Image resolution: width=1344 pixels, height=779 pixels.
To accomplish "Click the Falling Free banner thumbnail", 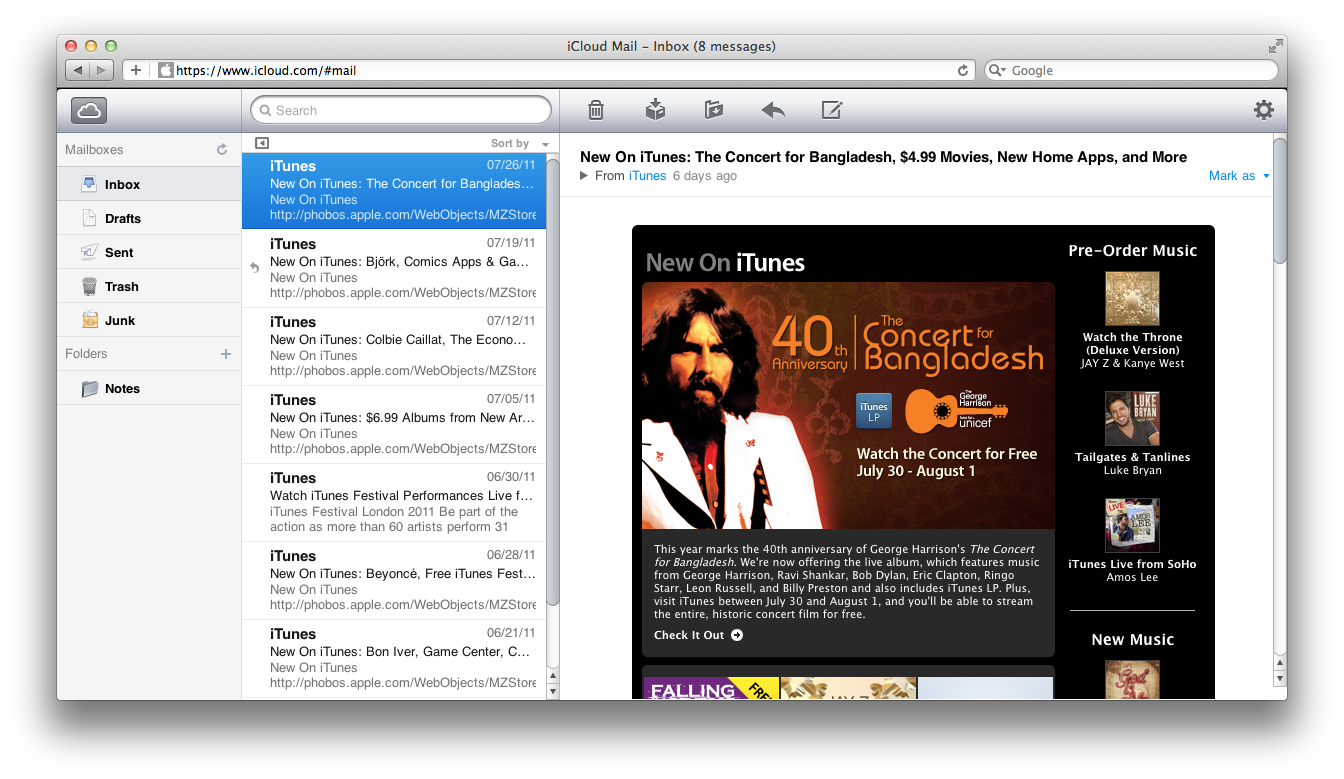I will (711, 688).
